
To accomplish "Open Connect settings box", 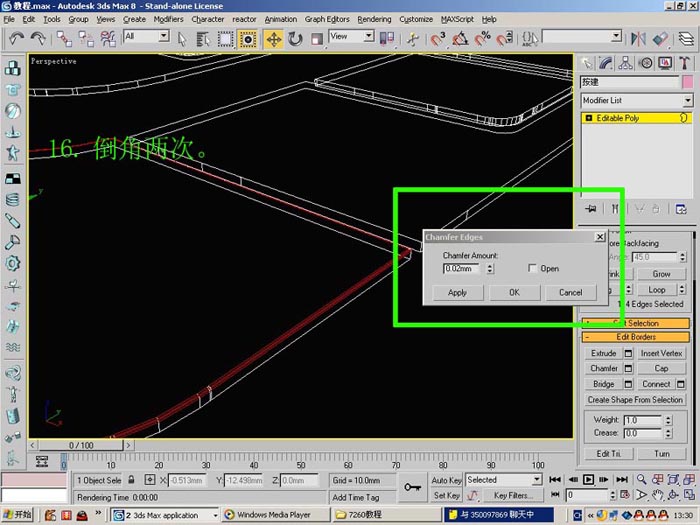I will 681,384.
